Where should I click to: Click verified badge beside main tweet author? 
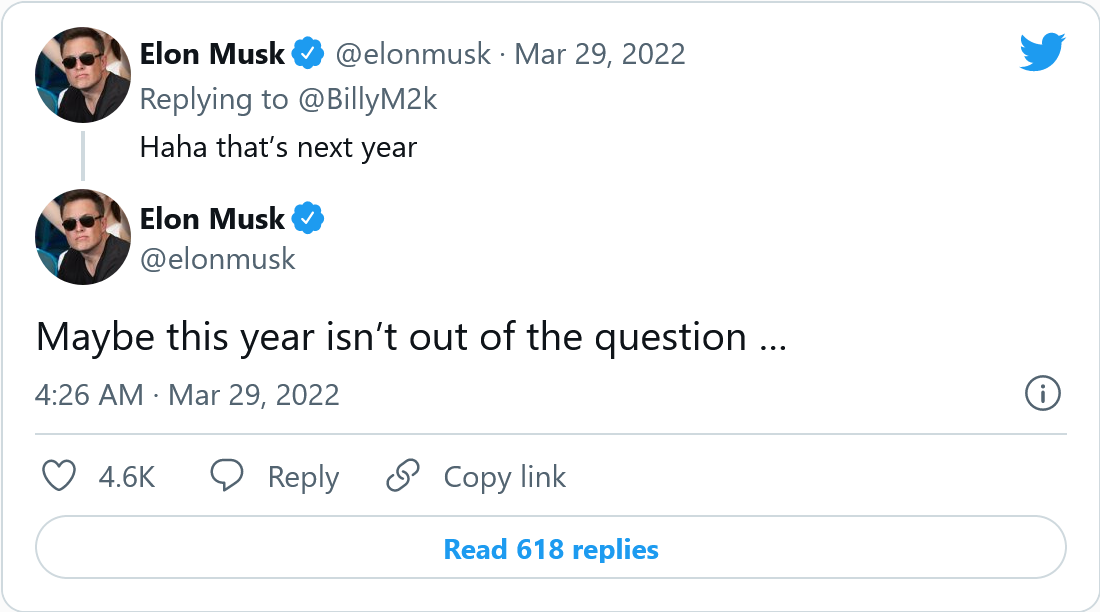[307, 219]
